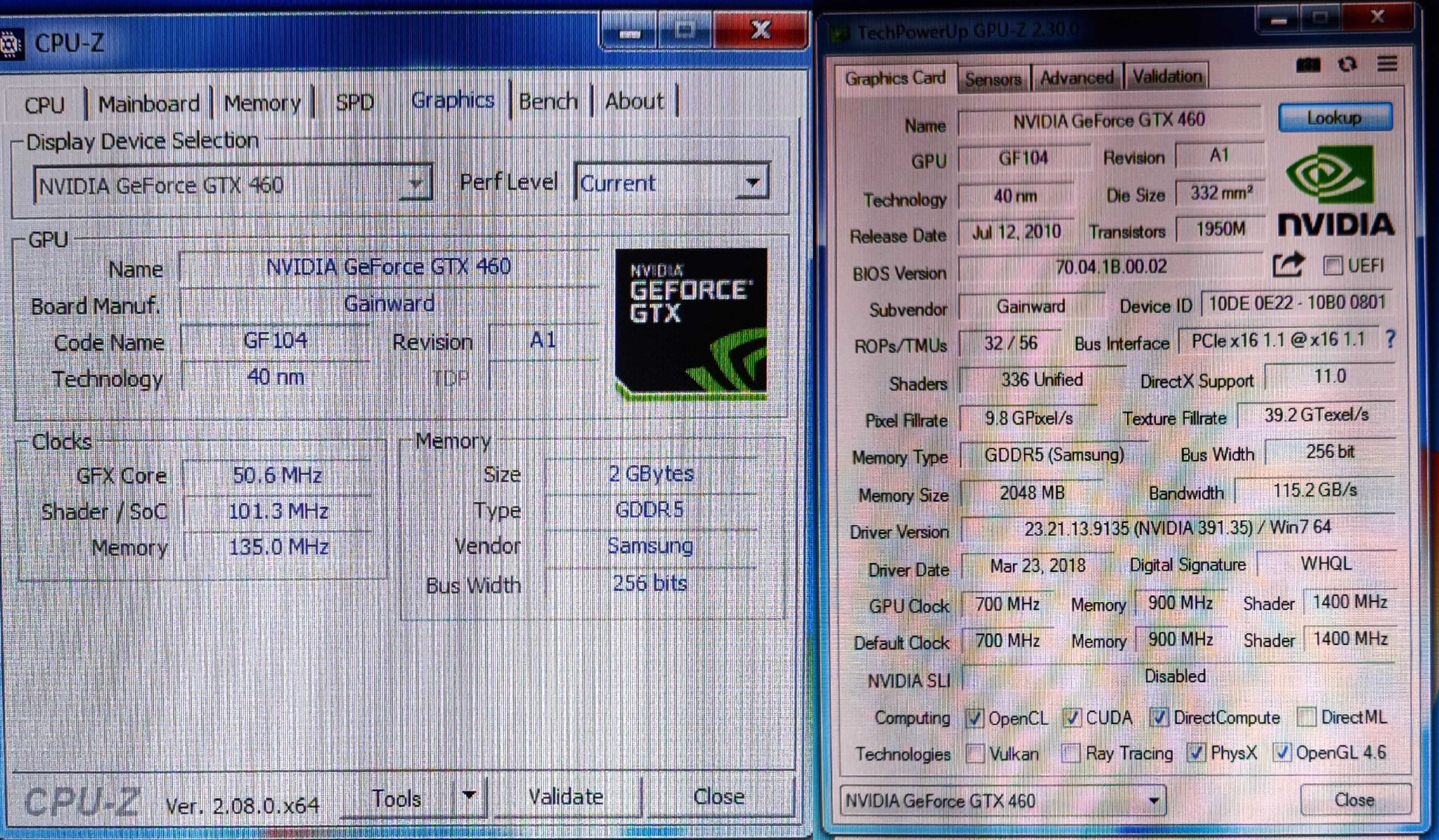The width and height of the screenshot is (1439, 840).
Task: Click the Tools button in CPU-Z
Action: [397, 798]
